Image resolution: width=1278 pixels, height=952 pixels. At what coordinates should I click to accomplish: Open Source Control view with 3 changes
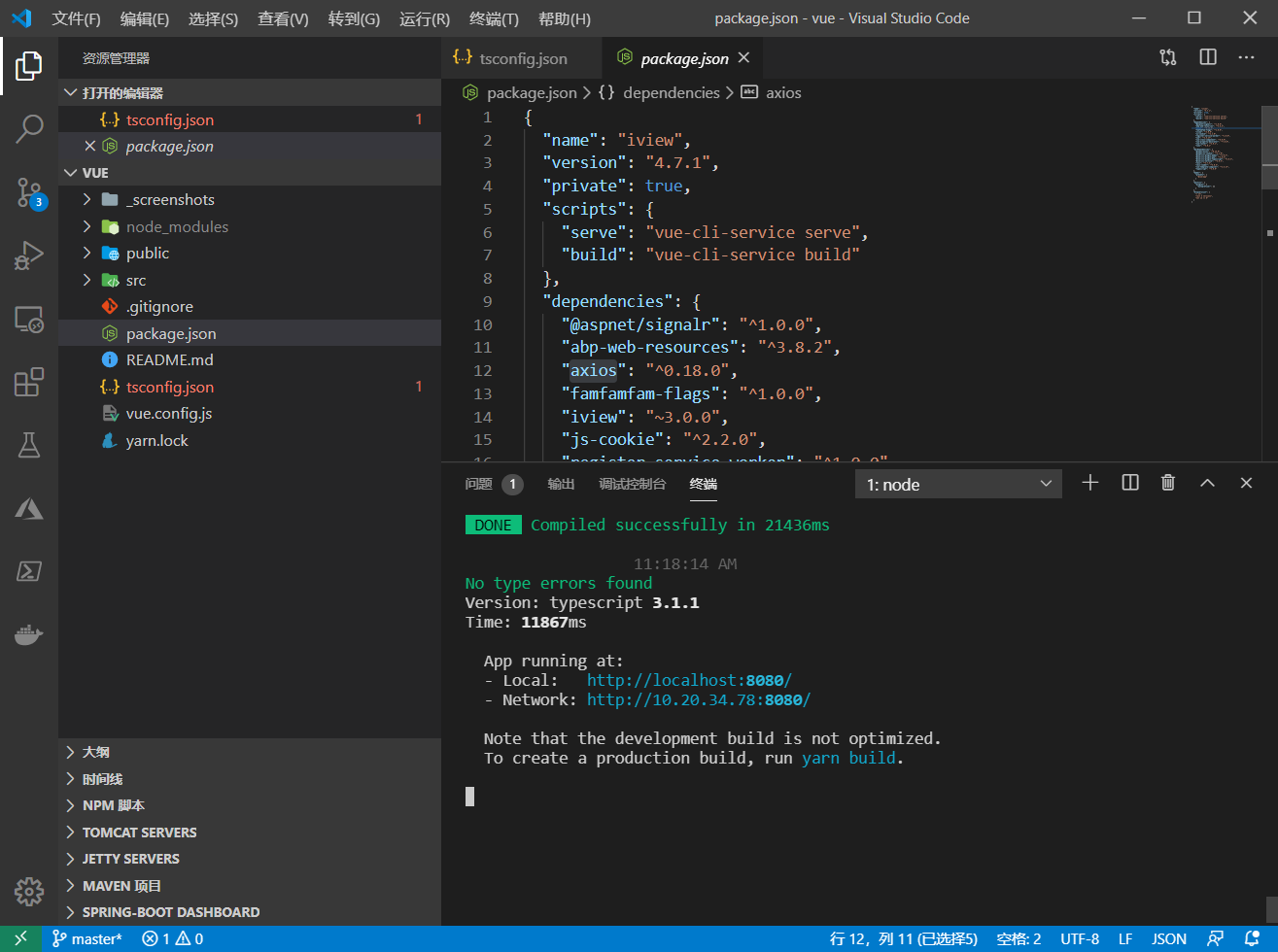(x=29, y=192)
